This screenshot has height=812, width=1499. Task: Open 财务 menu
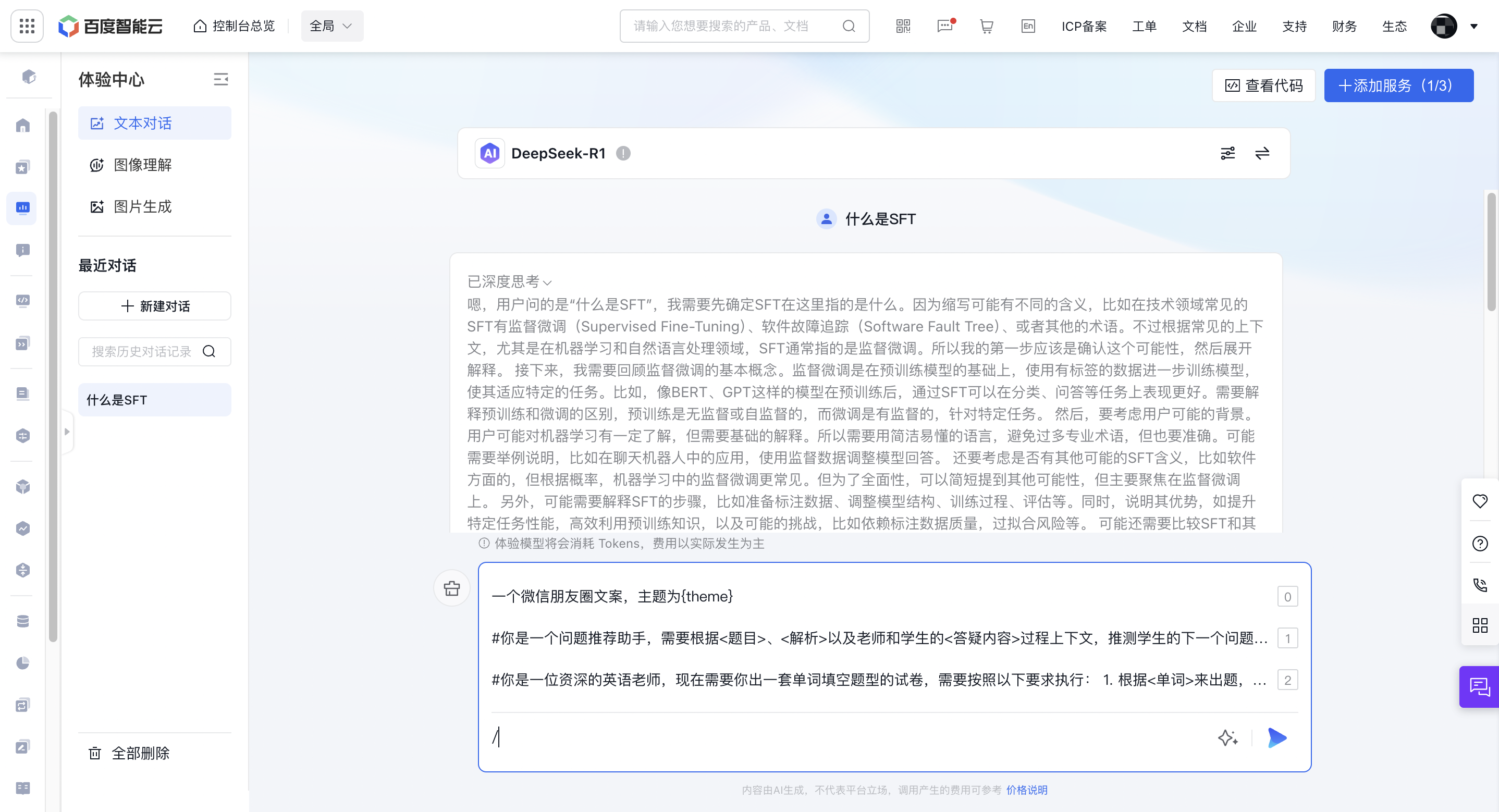pos(1345,26)
